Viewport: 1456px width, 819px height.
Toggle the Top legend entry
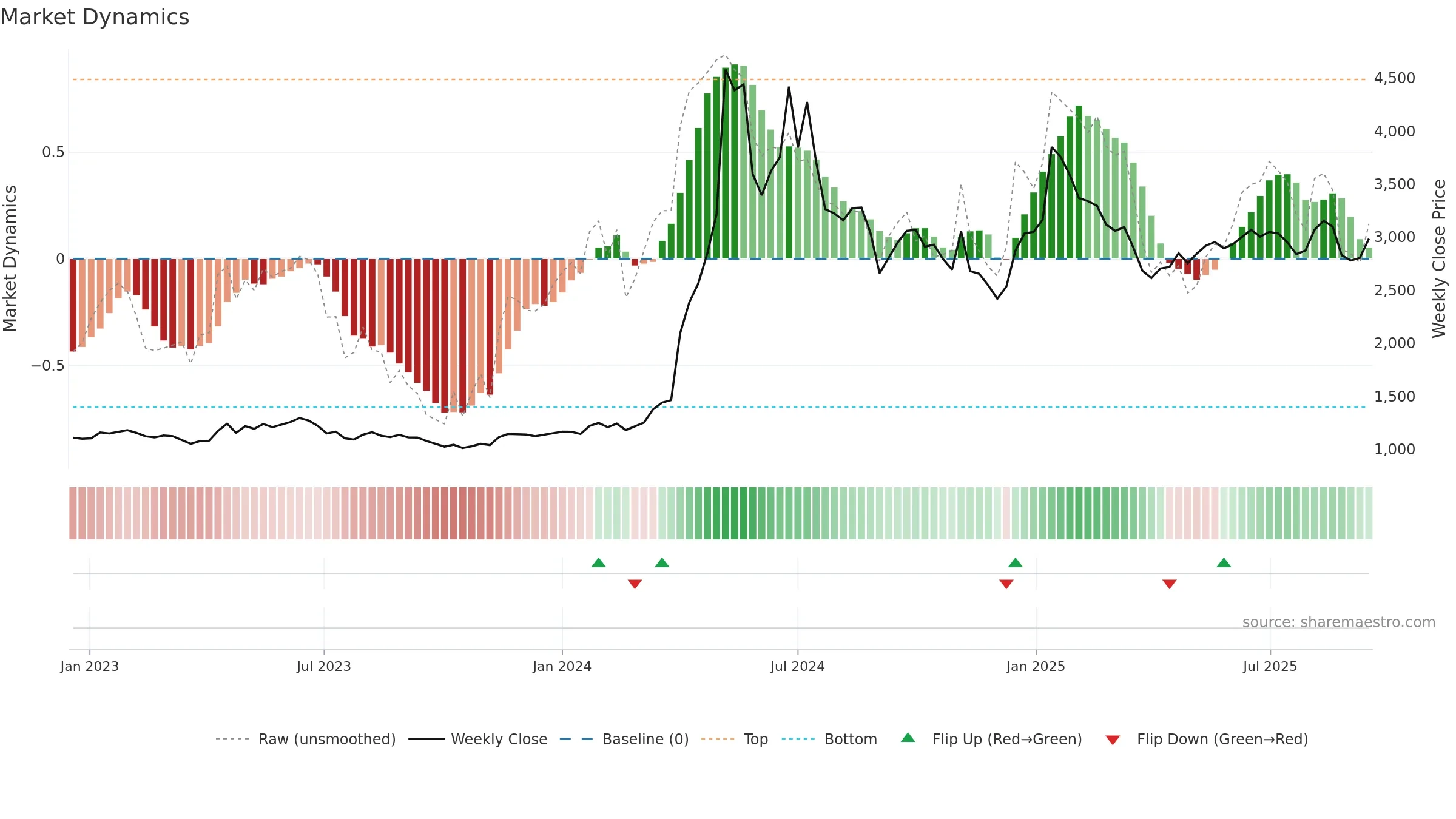[735, 739]
